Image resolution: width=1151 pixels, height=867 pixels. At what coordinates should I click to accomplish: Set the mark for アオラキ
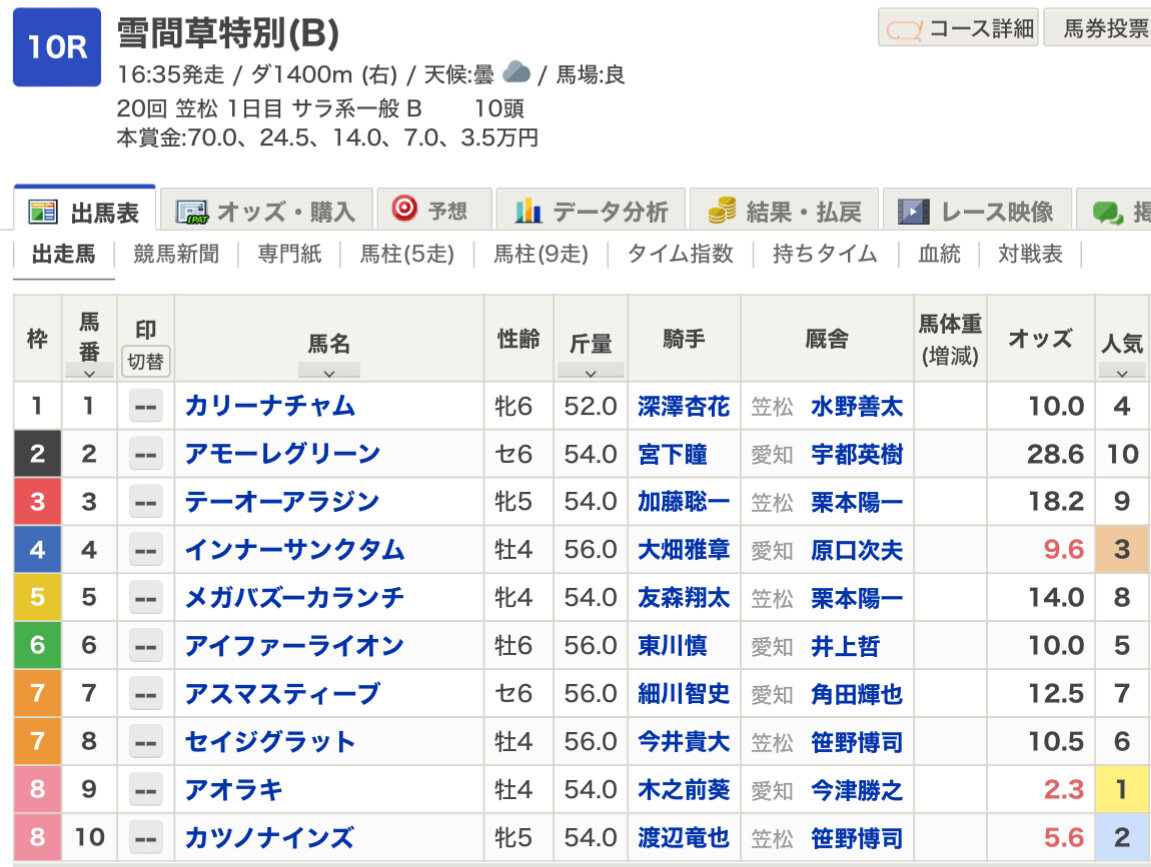146,790
